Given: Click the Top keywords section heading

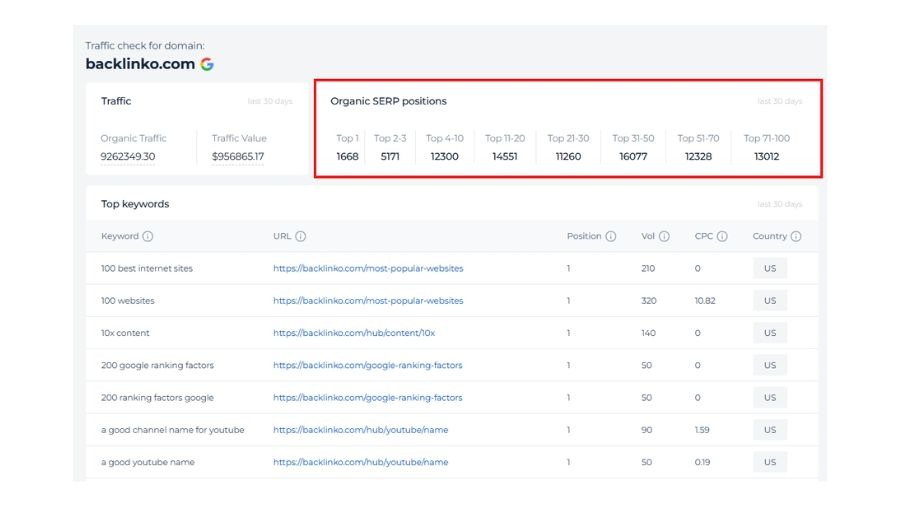Looking at the screenshot, I should (x=135, y=204).
